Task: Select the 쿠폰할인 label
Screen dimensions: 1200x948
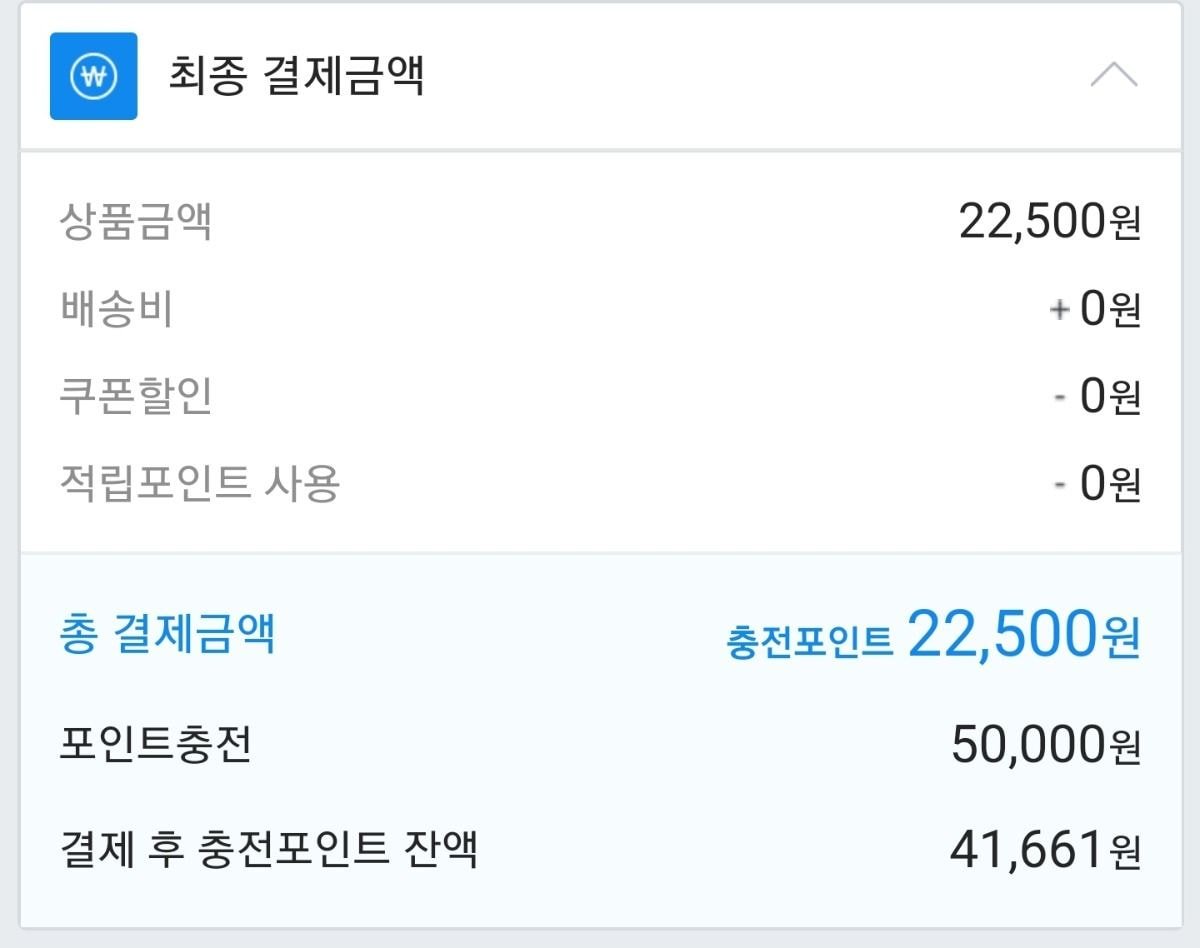Action: coord(135,397)
